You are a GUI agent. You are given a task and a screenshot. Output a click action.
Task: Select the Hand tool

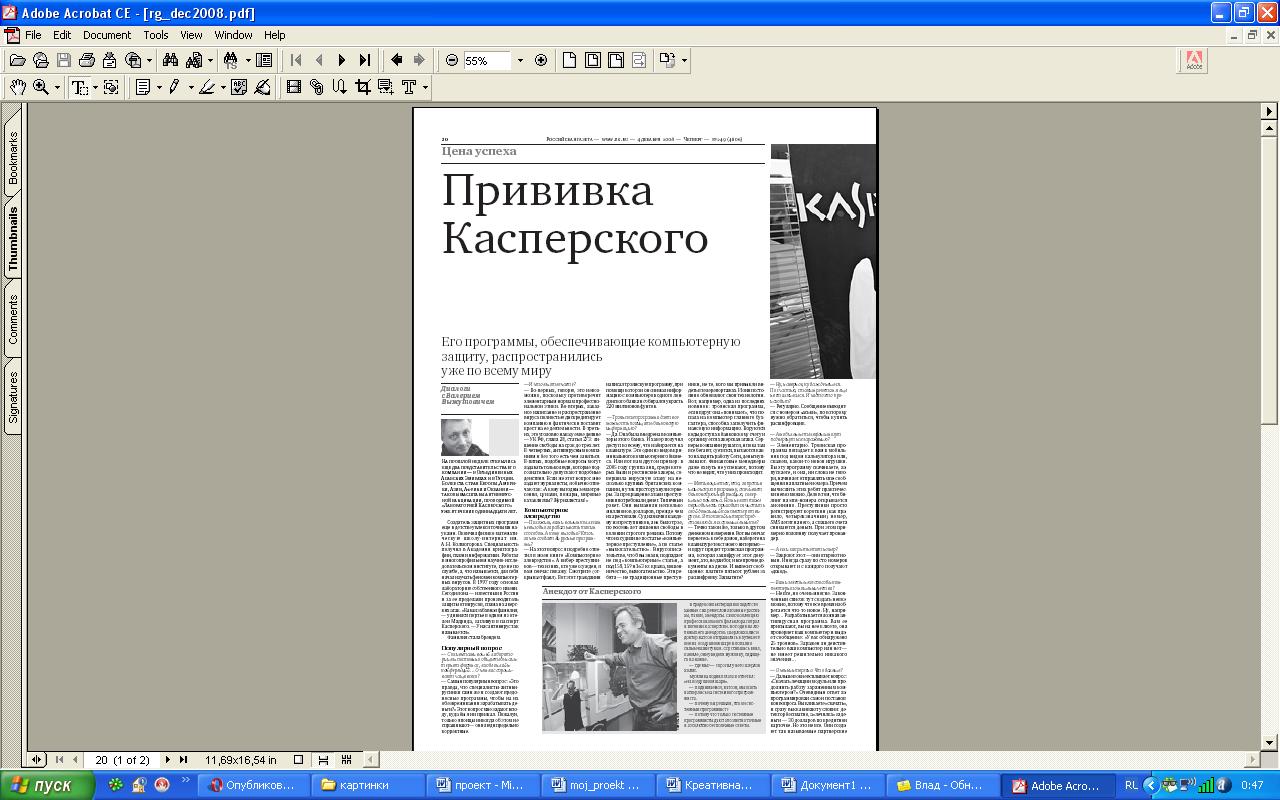click(17, 87)
